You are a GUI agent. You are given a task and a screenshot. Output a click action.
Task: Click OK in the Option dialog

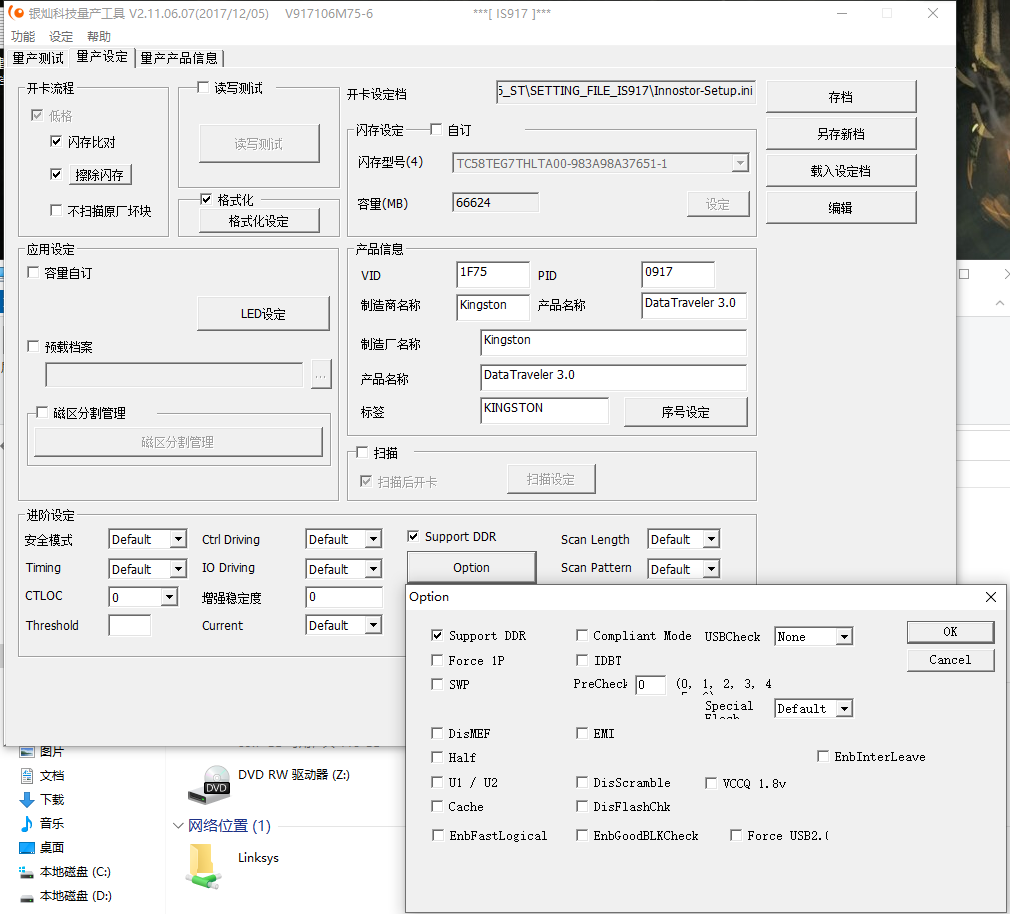click(950, 632)
